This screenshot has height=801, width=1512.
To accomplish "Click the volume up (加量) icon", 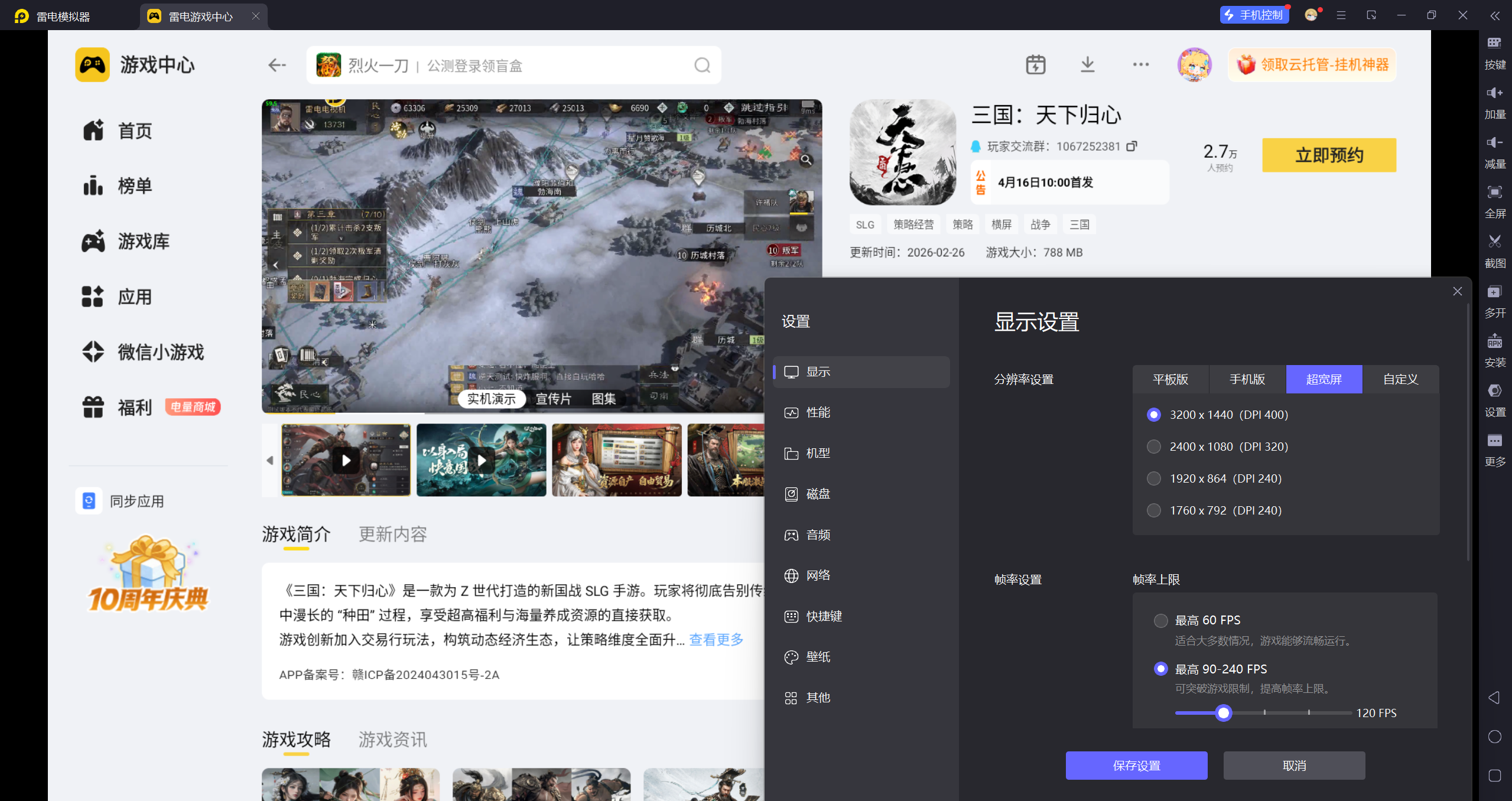I will point(1494,93).
